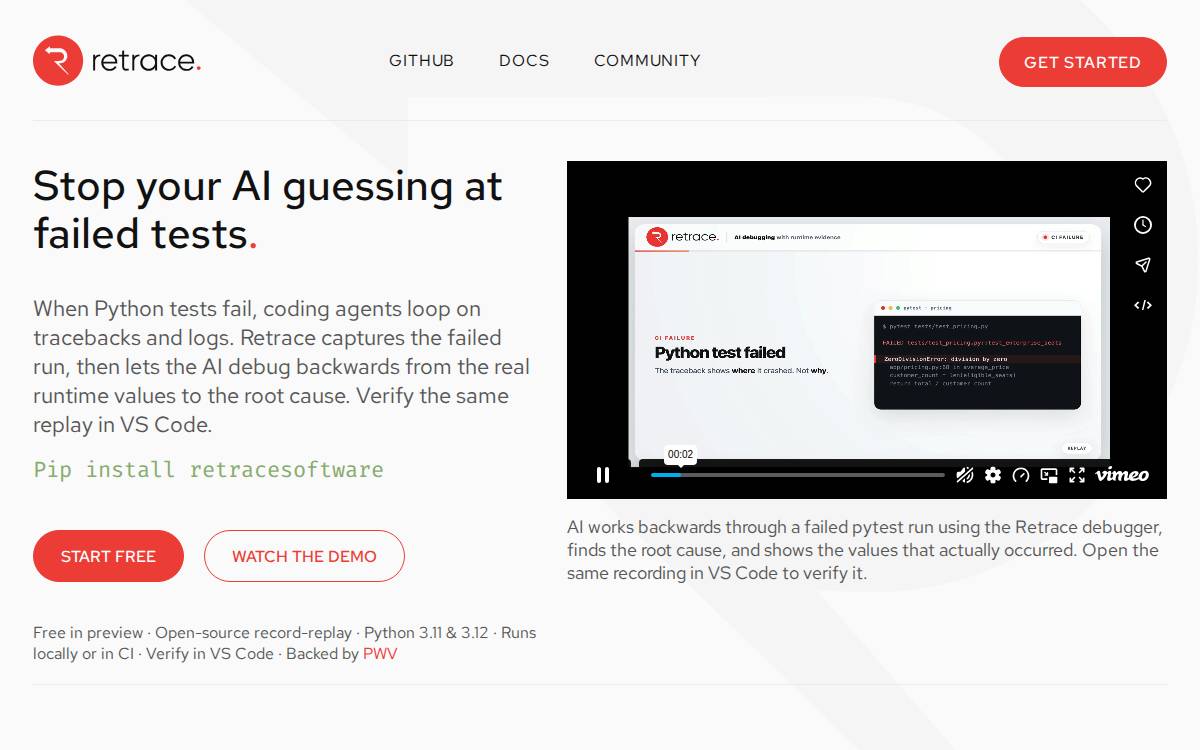The width and height of the screenshot is (1200, 750).
Task: Open the COMMUNITY nav link
Action: [647, 61]
